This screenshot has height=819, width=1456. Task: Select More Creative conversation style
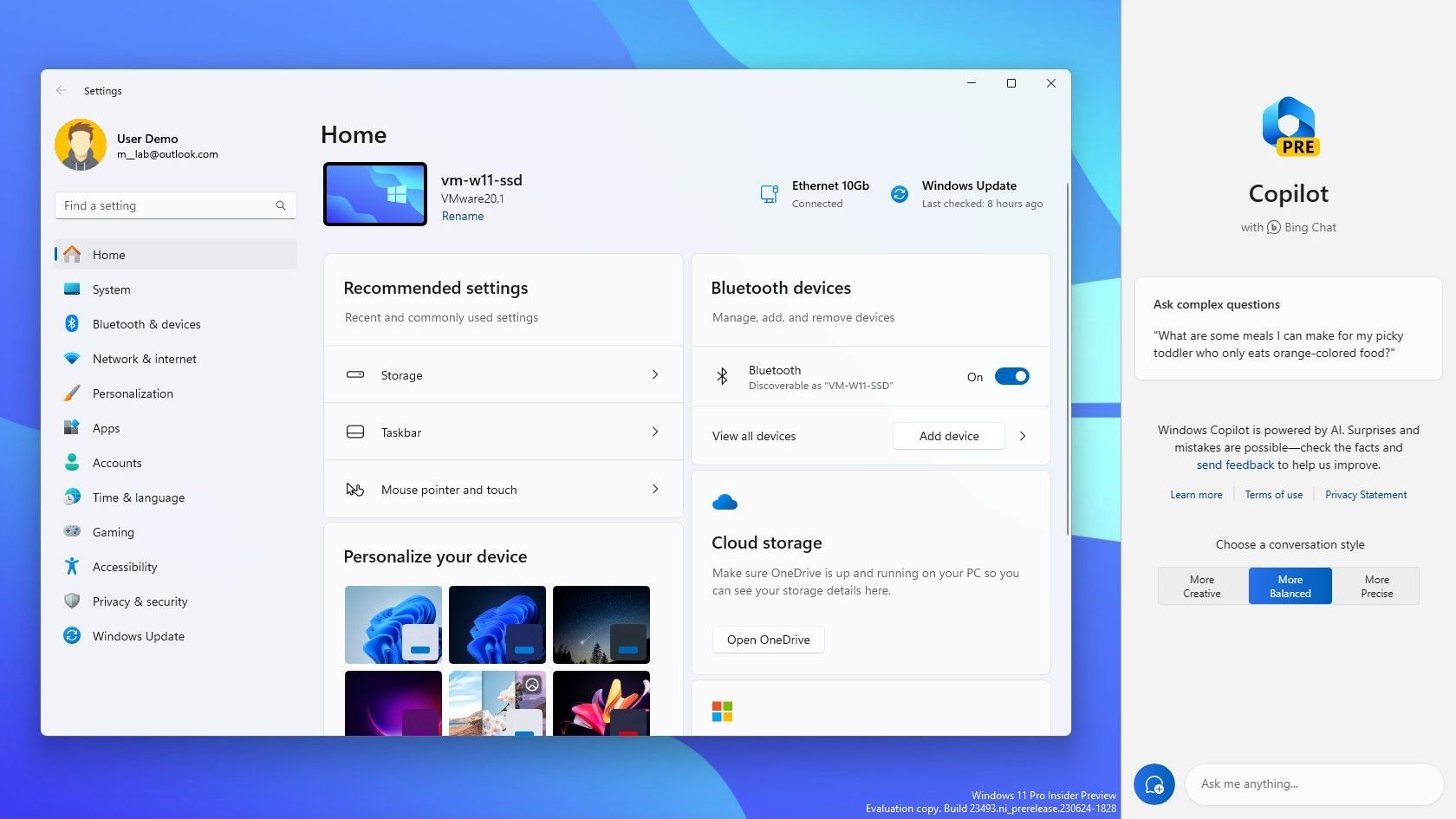click(x=1202, y=586)
